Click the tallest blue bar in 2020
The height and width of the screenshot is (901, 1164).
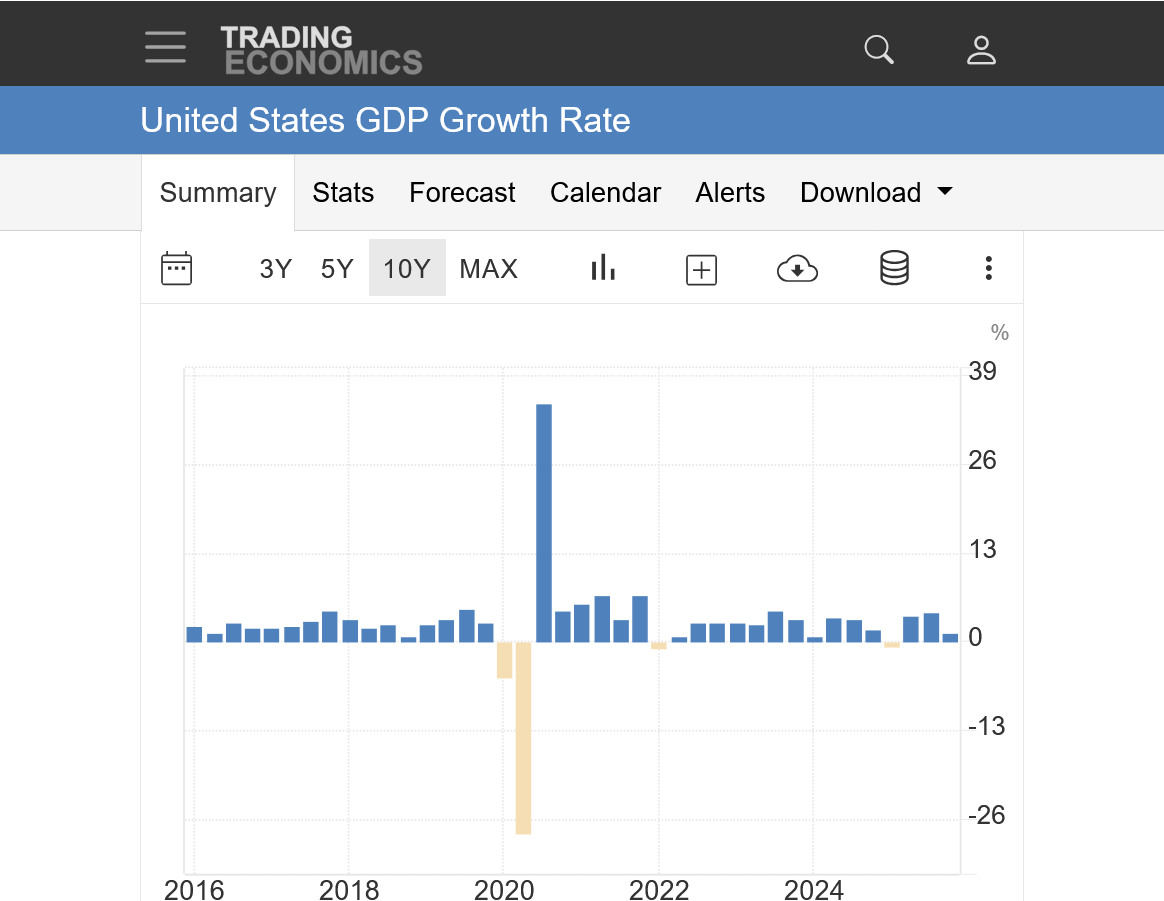tap(544, 520)
